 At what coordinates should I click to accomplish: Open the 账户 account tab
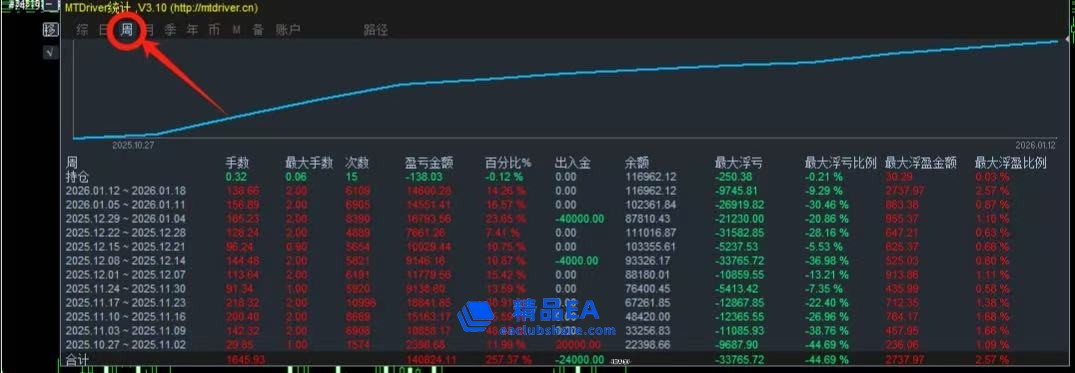click(x=288, y=29)
